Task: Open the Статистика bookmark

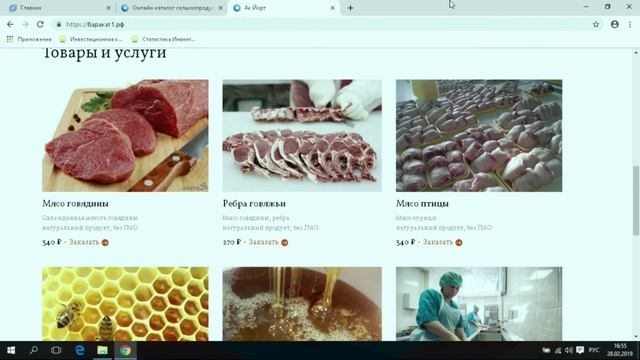Action: (x=163, y=39)
